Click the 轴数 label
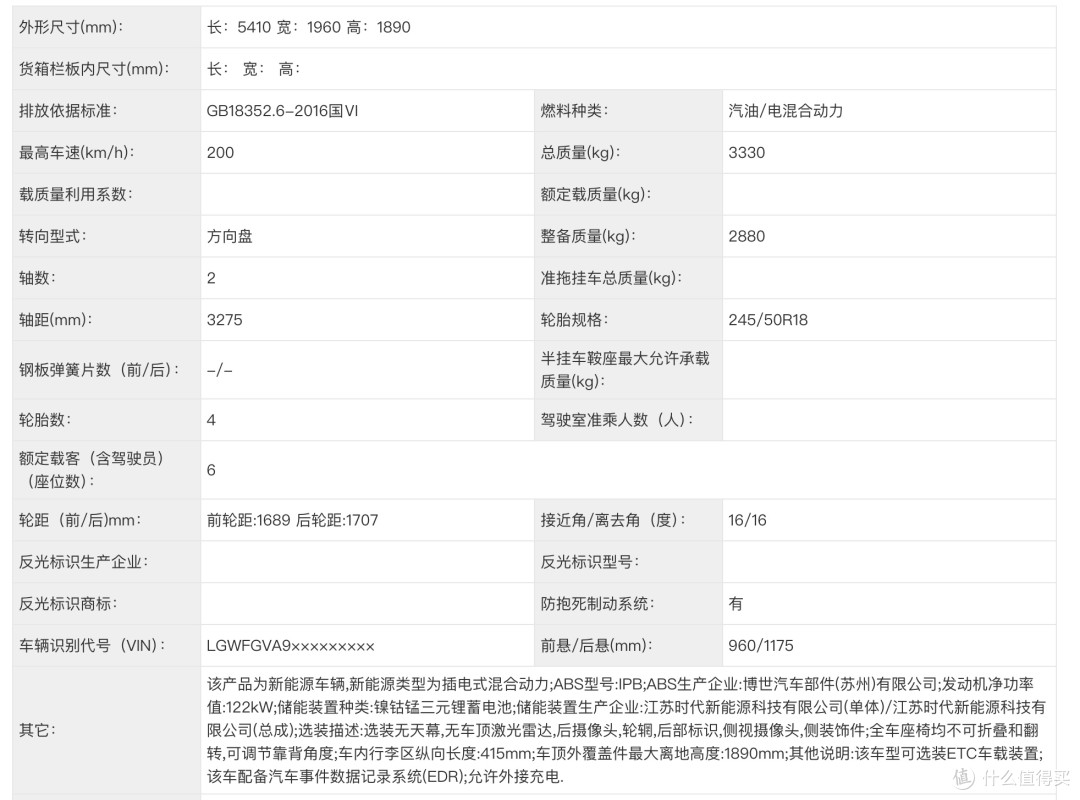The width and height of the screenshot is (1080, 800). click(x=38, y=278)
